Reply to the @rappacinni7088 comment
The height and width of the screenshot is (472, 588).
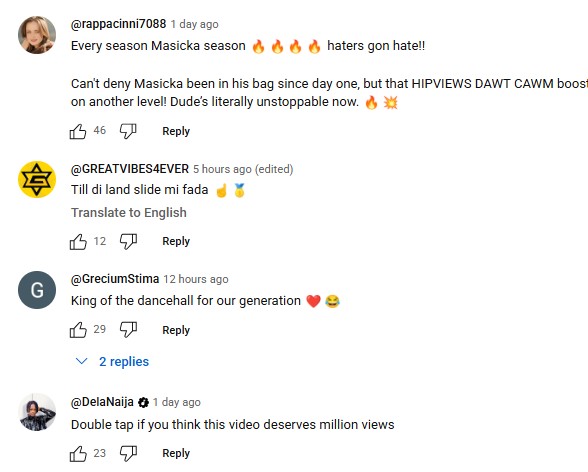[x=176, y=131]
